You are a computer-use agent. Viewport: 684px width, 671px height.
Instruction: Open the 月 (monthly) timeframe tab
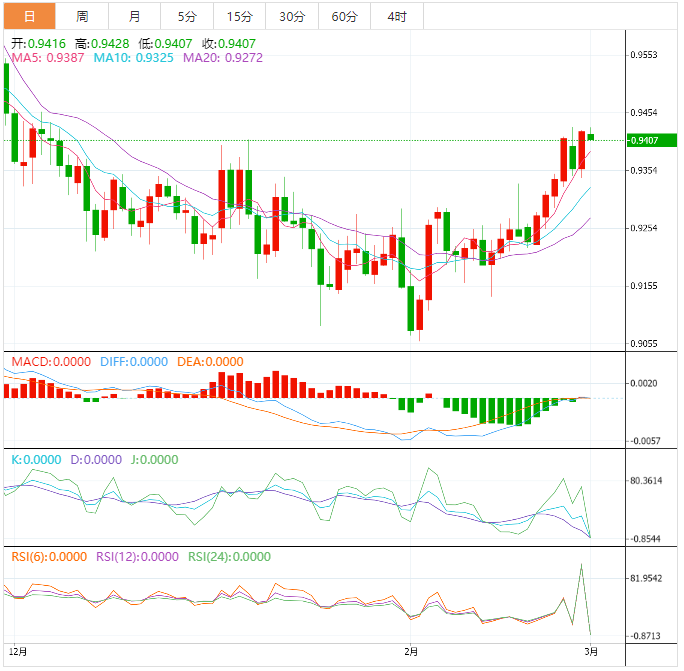coord(134,17)
